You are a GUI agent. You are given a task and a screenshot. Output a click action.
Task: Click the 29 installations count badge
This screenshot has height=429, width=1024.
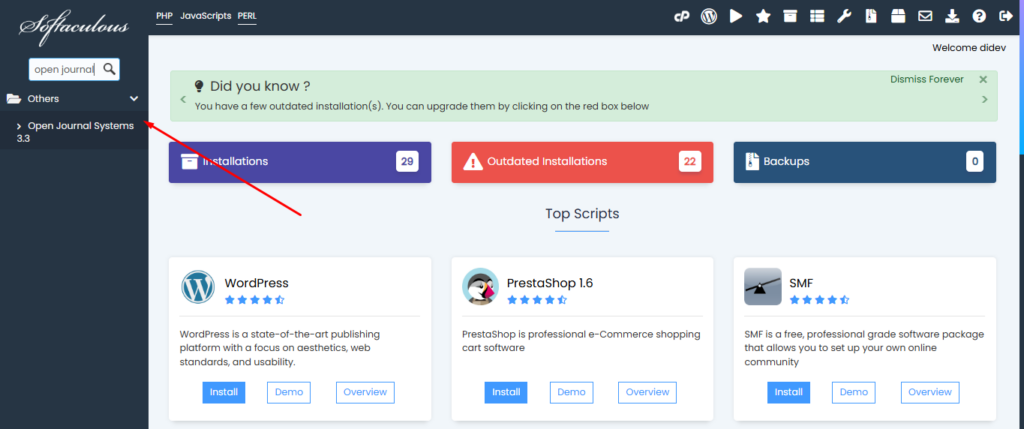click(x=407, y=161)
